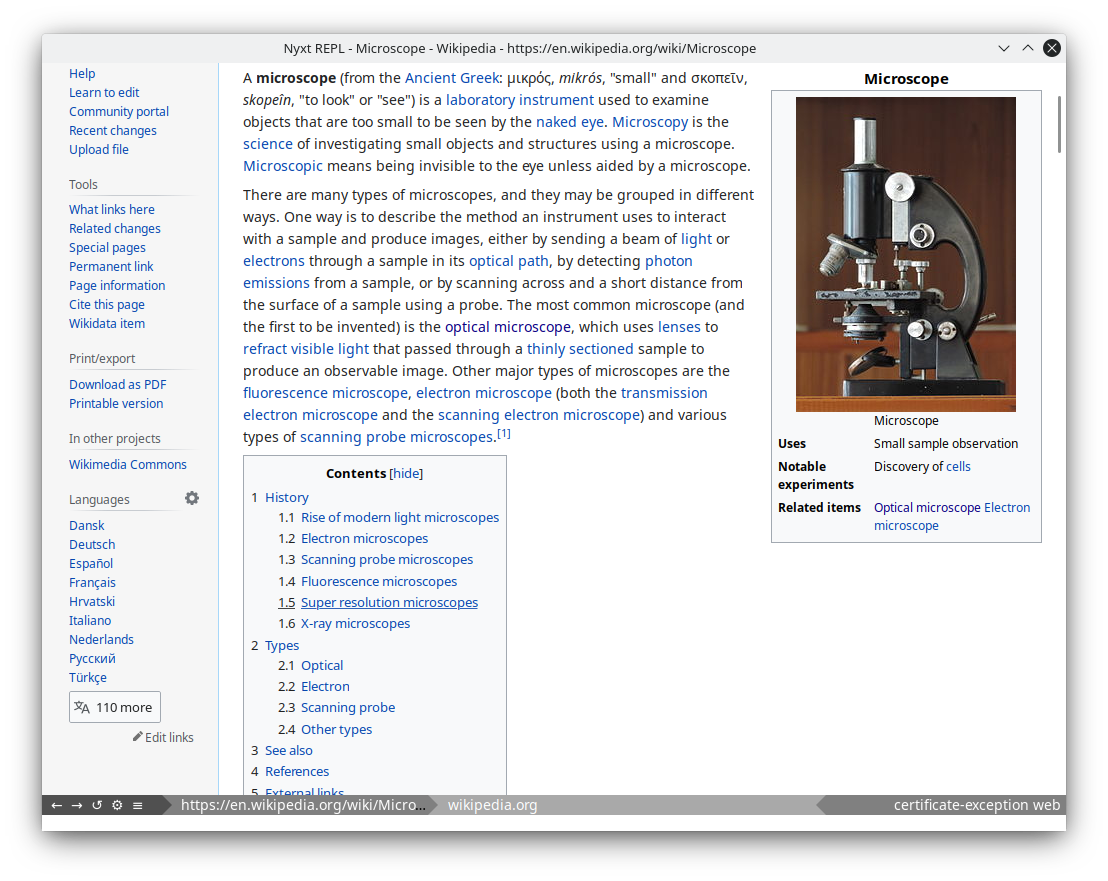The image size is (1108, 881).
Task: Hide the Contents table
Action: pyautogui.click(x=406, y=473)
